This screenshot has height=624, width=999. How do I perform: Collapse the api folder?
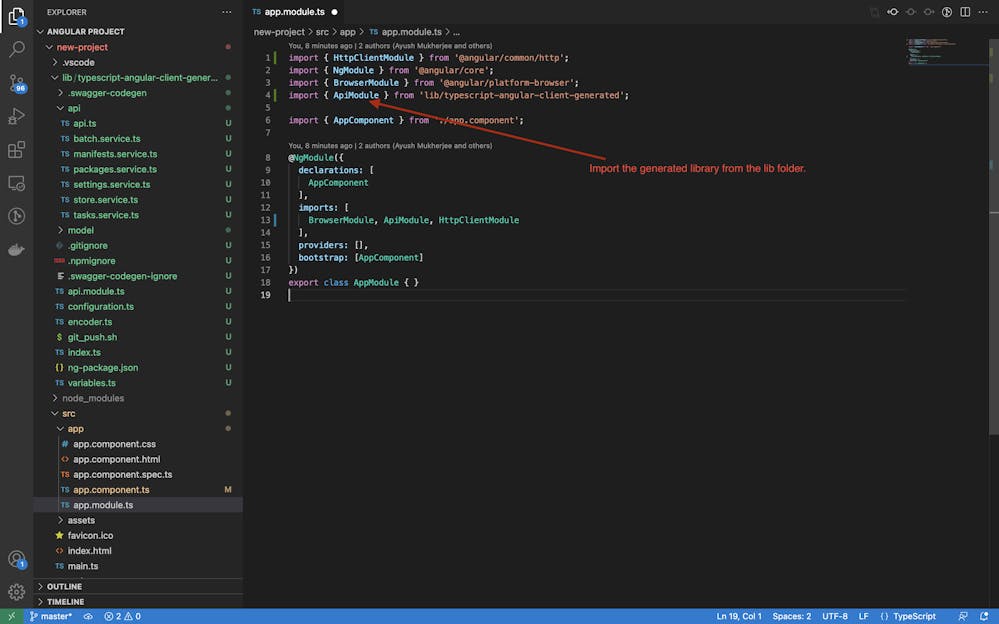73,108
